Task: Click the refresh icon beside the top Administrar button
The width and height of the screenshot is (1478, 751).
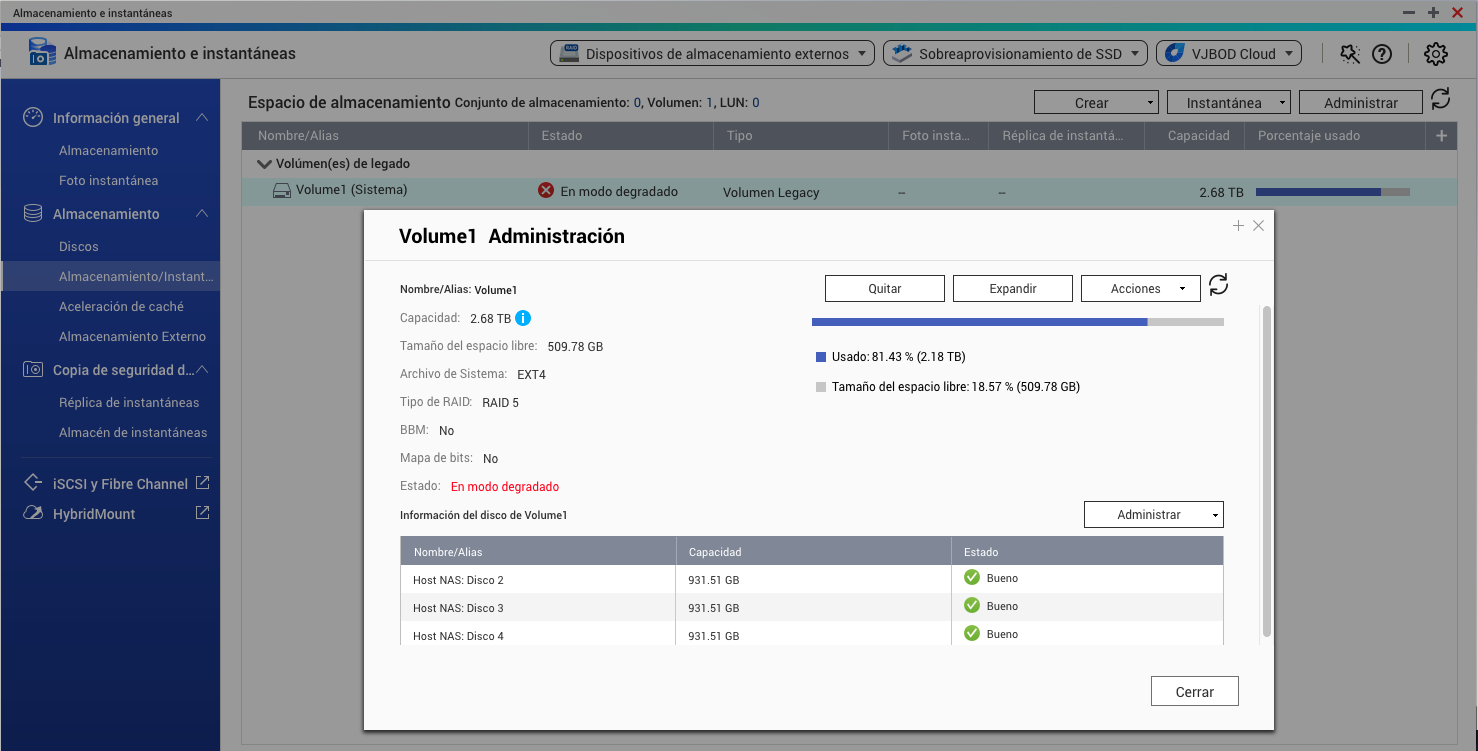Action: [1440, 99]
